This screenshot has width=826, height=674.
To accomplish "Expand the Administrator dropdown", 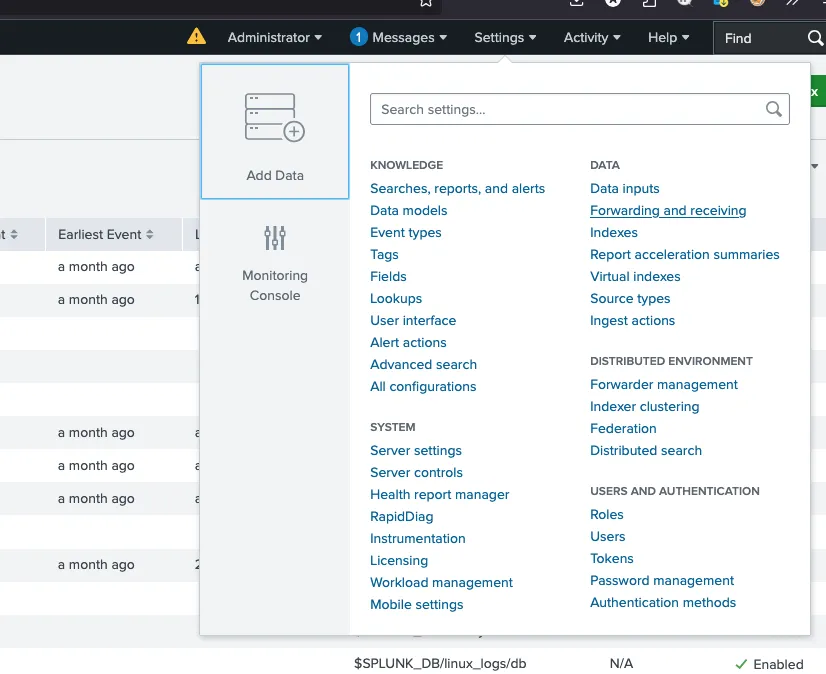I will tap(275, 38).
